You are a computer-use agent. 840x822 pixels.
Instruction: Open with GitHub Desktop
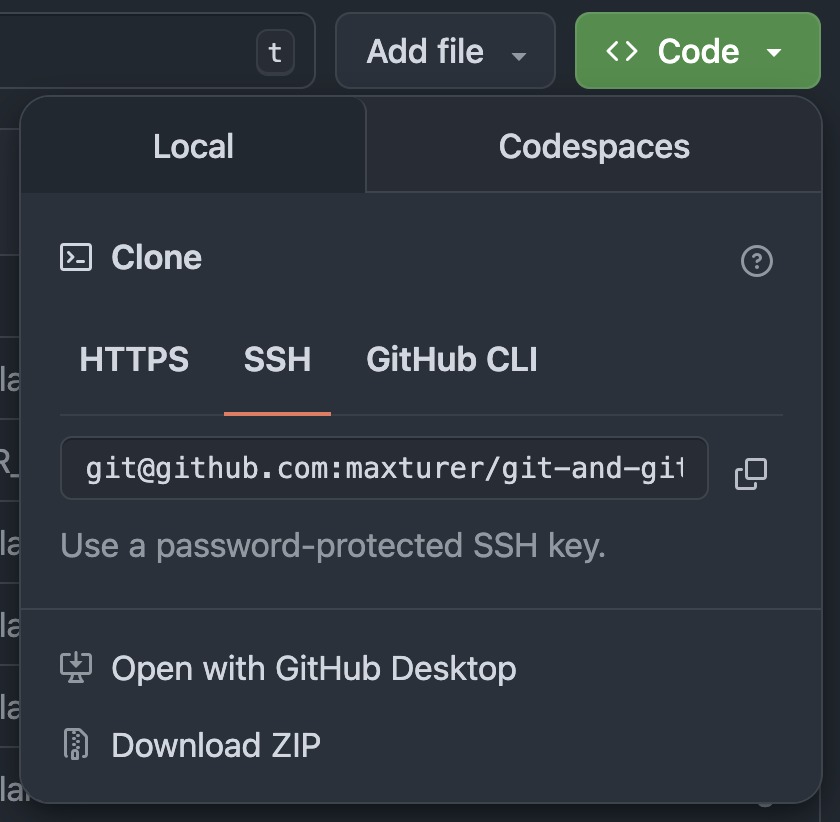click(313, 668)
